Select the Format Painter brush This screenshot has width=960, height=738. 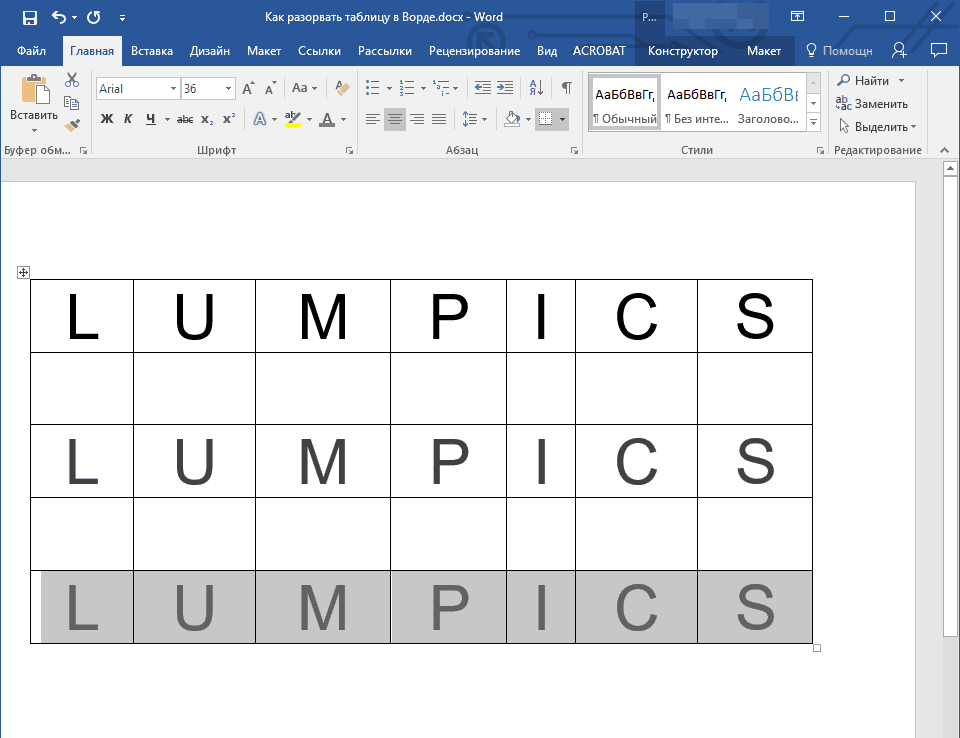tap(72, 125)
